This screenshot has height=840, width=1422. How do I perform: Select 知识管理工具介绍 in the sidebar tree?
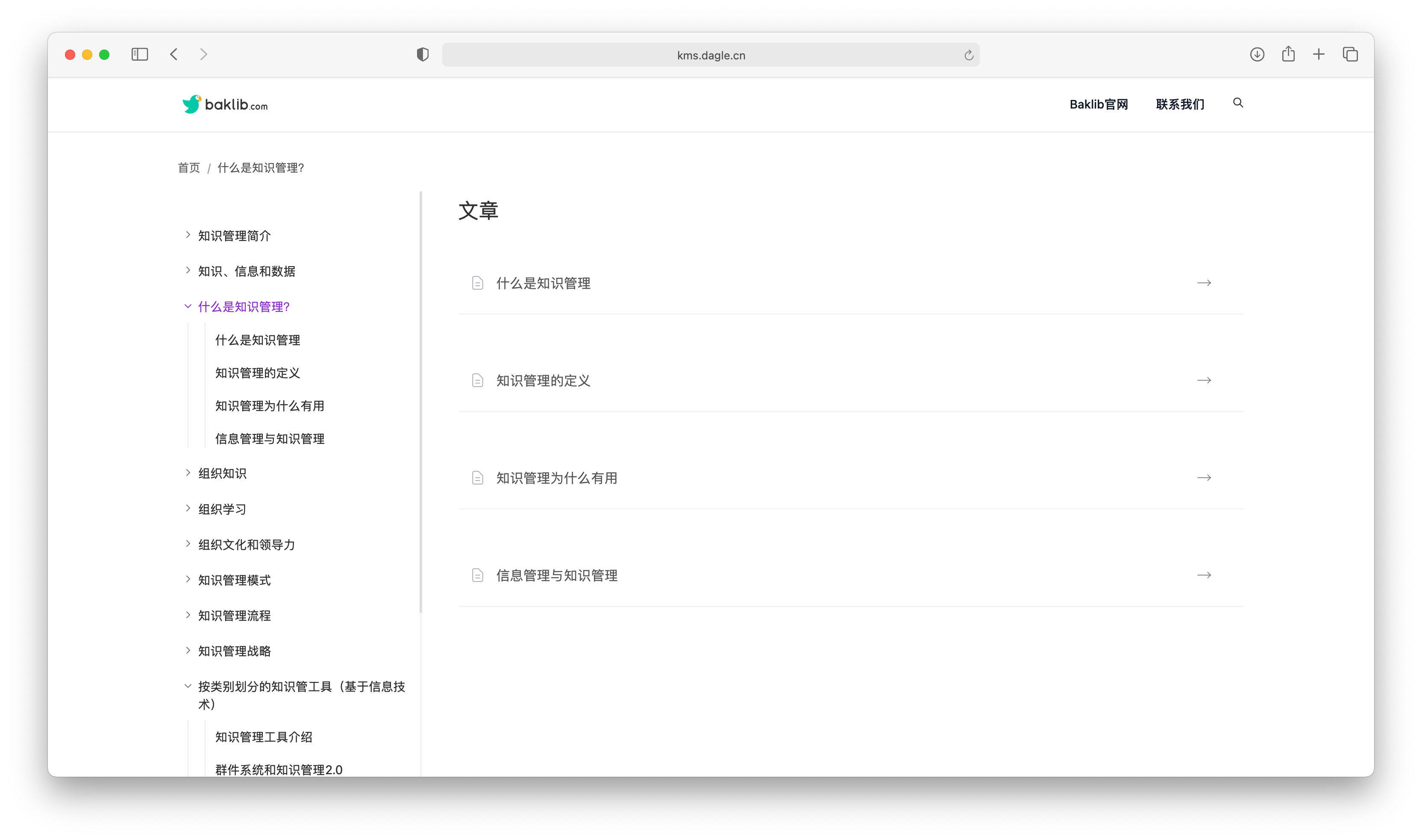pos(264,737)
